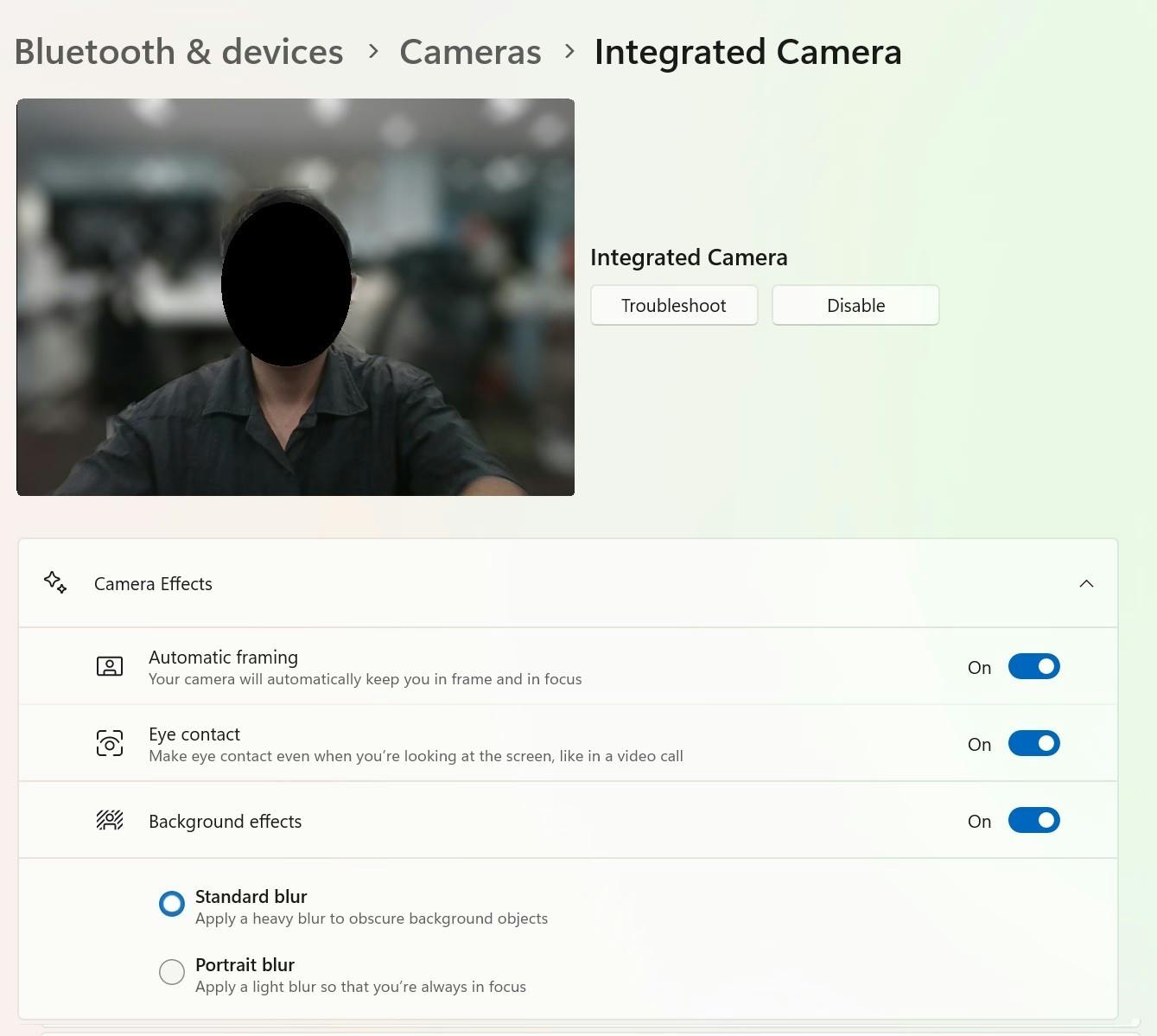
Task: Click the Background effects label text
Action: [x=226, y=822]
